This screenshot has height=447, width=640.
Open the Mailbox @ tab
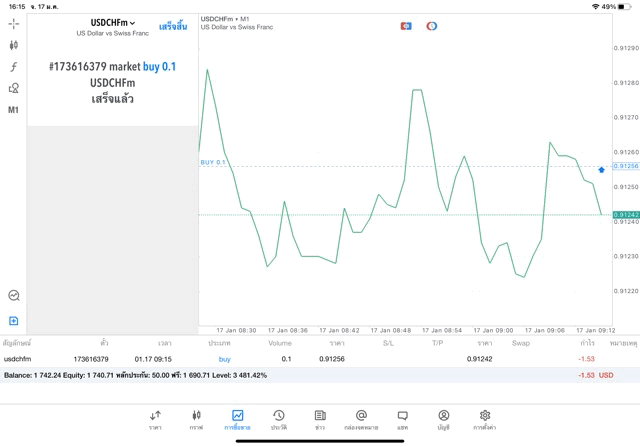click(361, 419)
